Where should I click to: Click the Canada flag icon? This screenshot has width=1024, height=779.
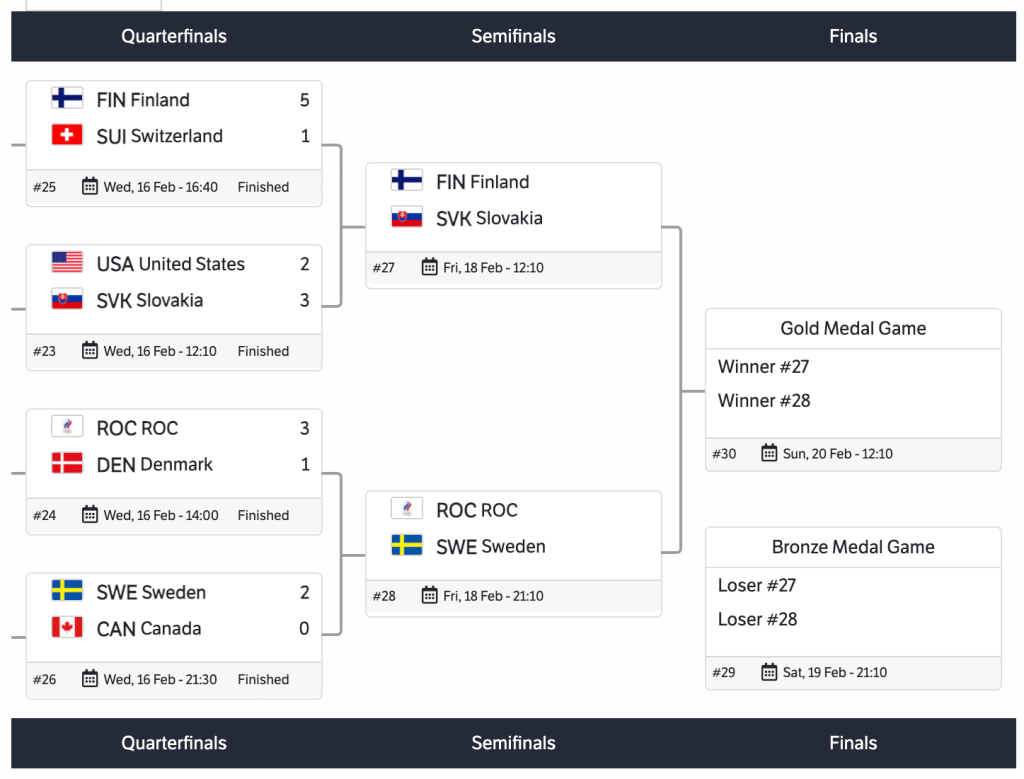click(67, 627)
